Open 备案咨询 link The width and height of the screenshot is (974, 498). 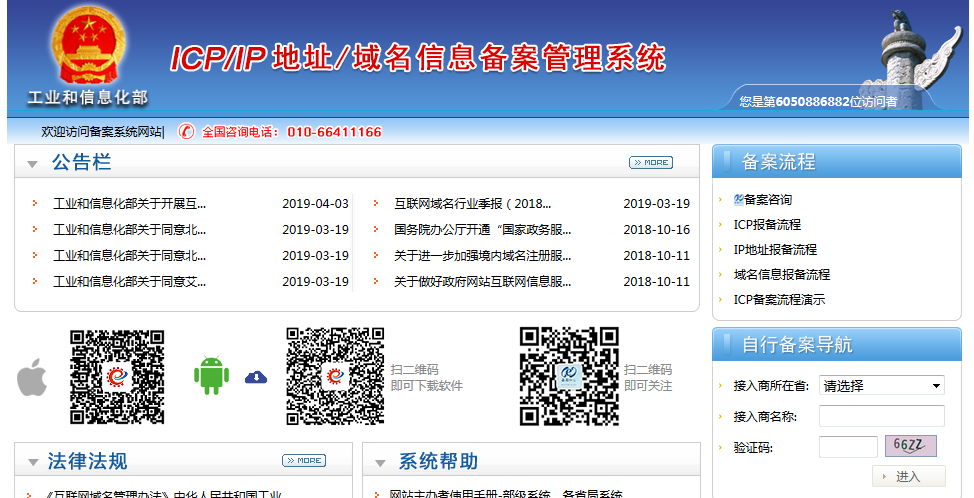coord(768,200)
